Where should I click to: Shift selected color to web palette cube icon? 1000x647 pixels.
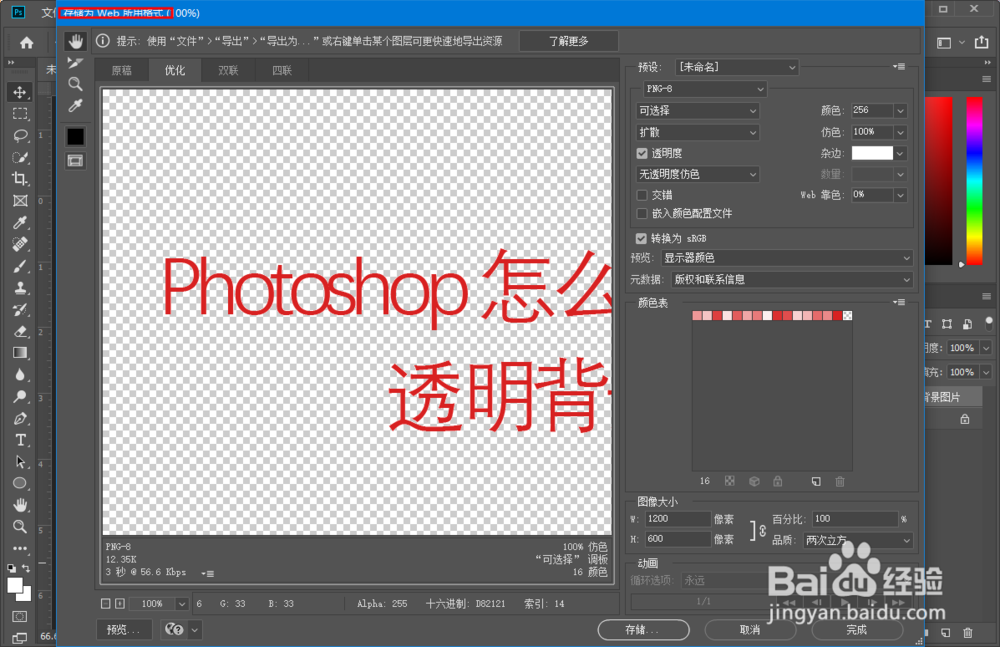(x=754, y=481)
